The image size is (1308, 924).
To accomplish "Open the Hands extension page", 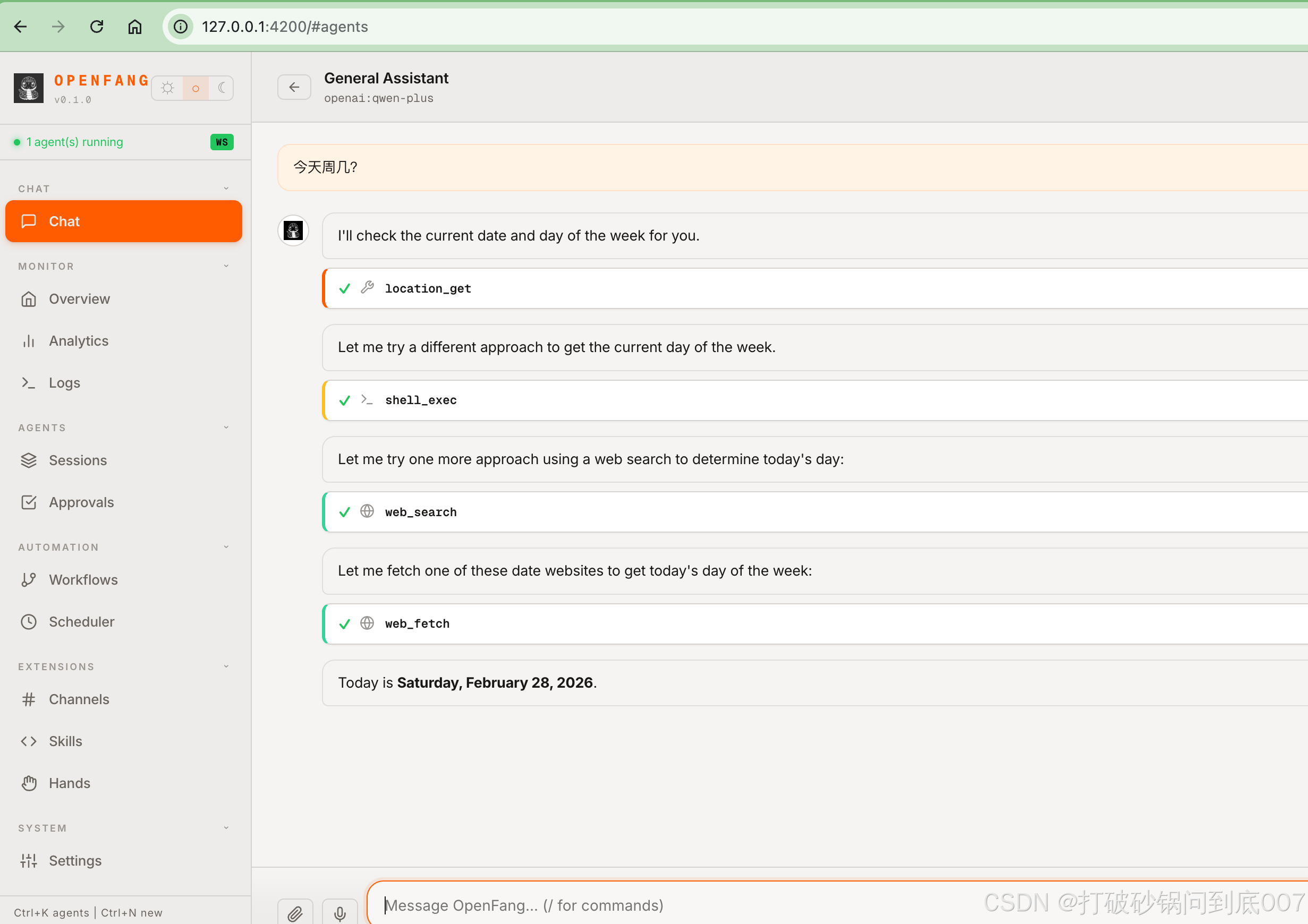I will point(70,783).
